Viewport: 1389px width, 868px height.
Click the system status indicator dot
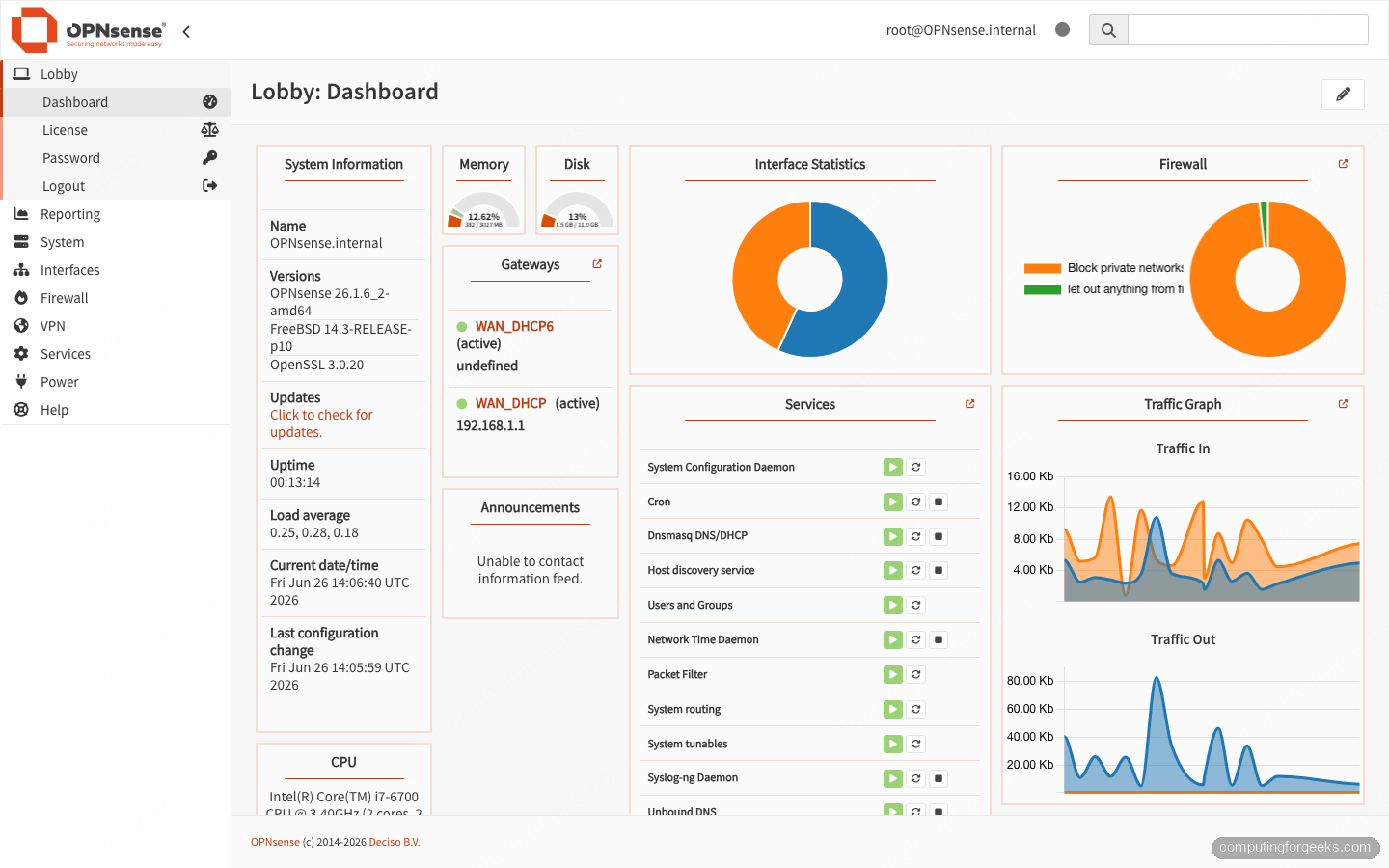[1062, 29]
